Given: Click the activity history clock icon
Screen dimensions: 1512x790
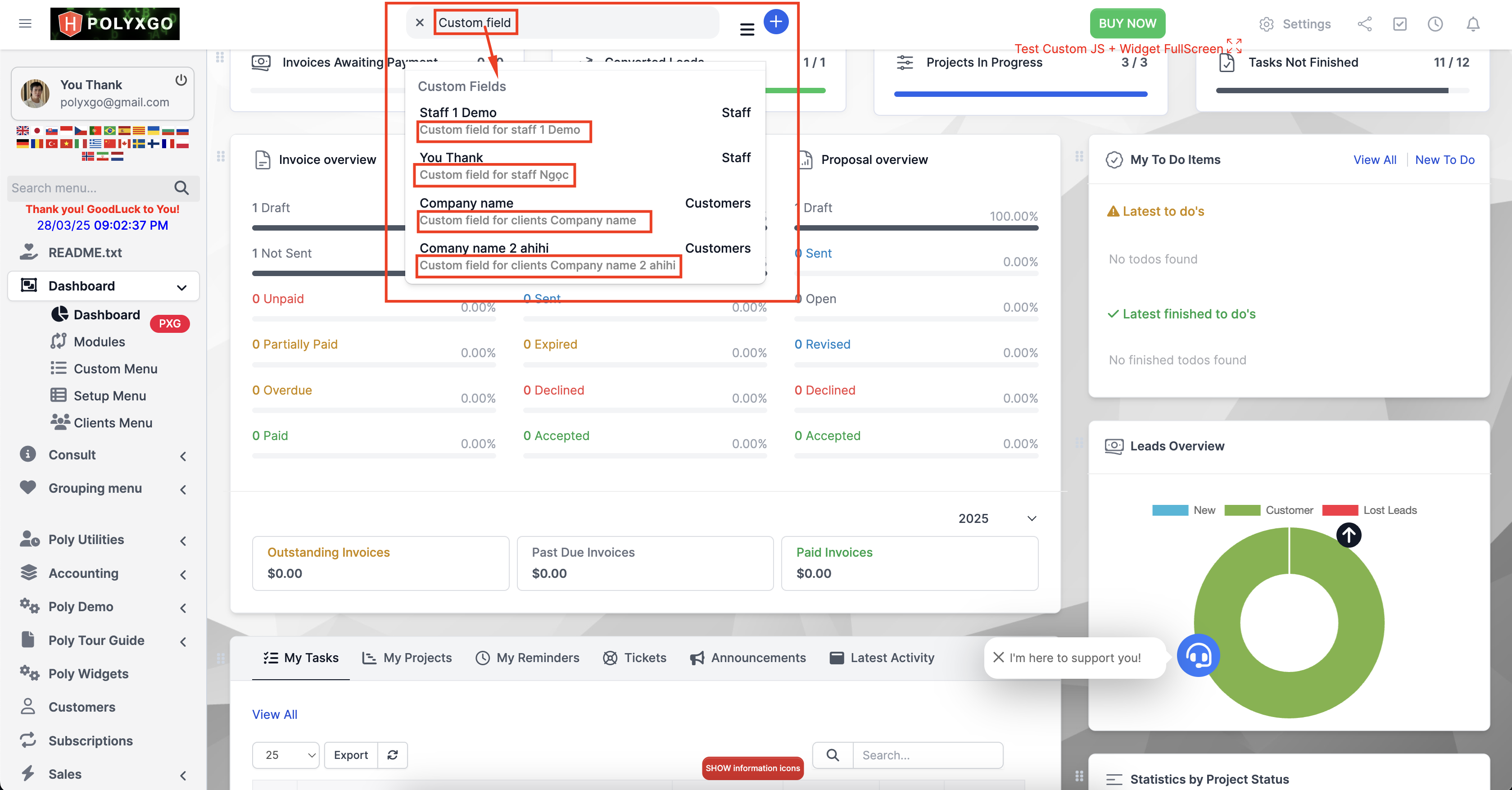Looking at the screenshot, I should pos(1436,24).
